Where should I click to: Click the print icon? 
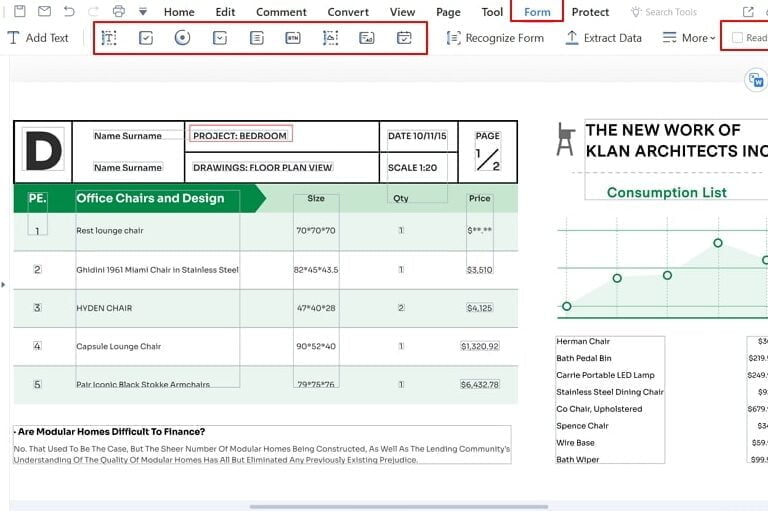tap(119, 12)
